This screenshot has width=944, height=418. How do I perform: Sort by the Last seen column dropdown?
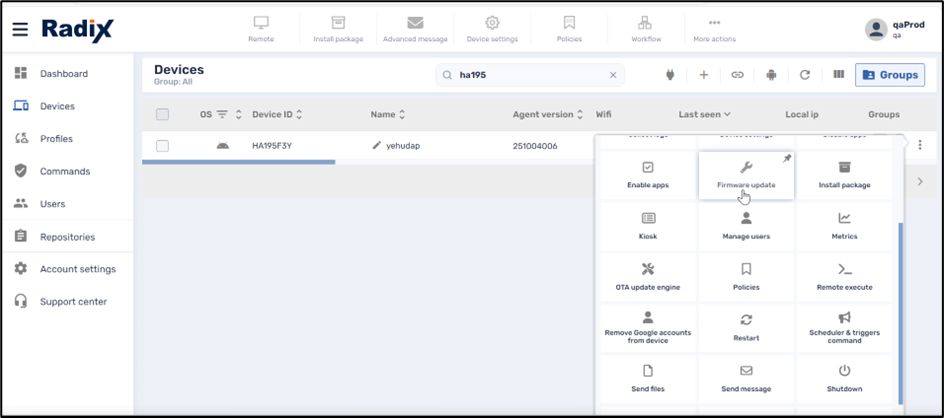click(705, 114)
